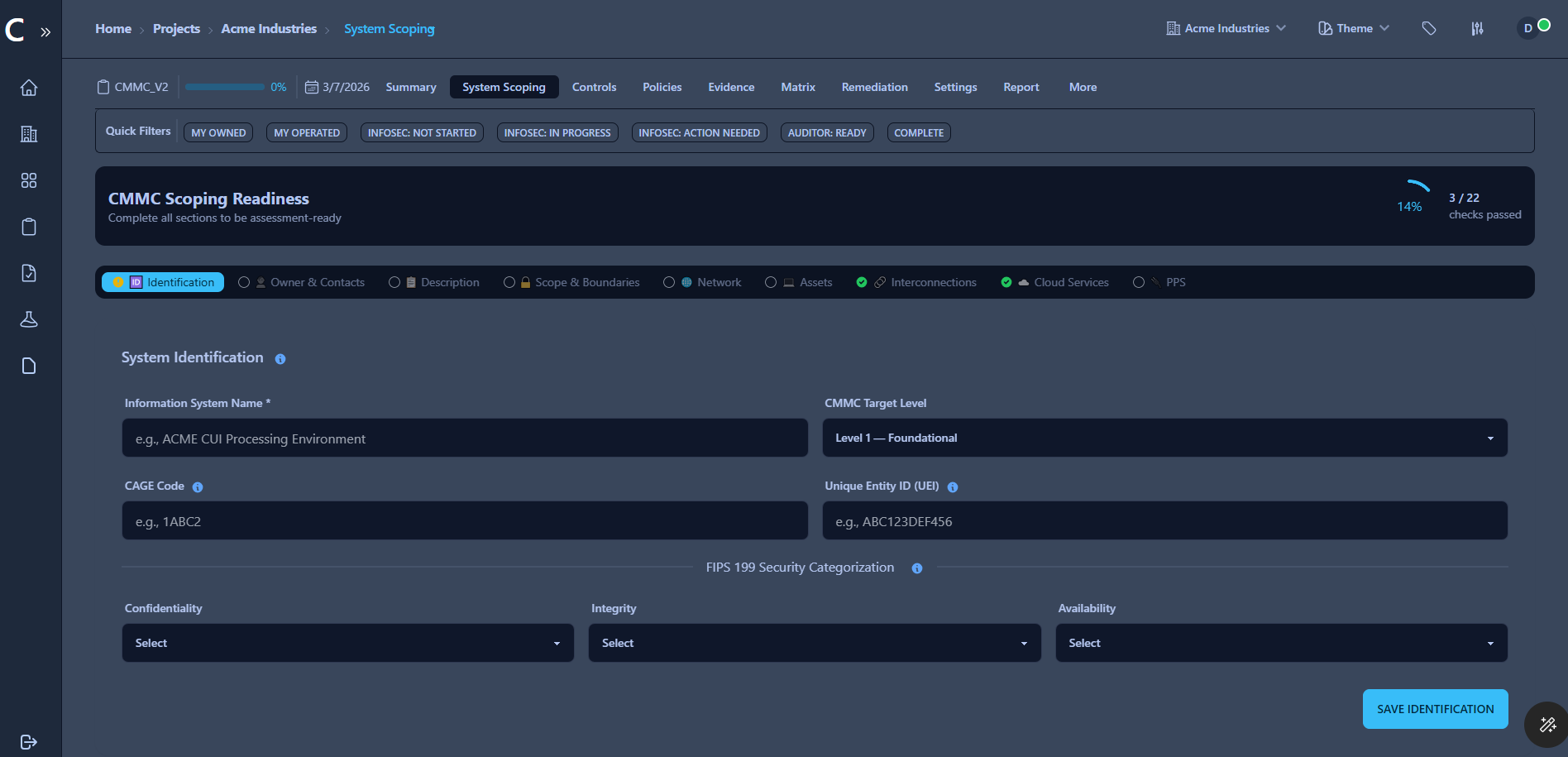Expand the Acme Industries organization dropdown
The image size is (1568, 757).
[x=1226, y=28]
